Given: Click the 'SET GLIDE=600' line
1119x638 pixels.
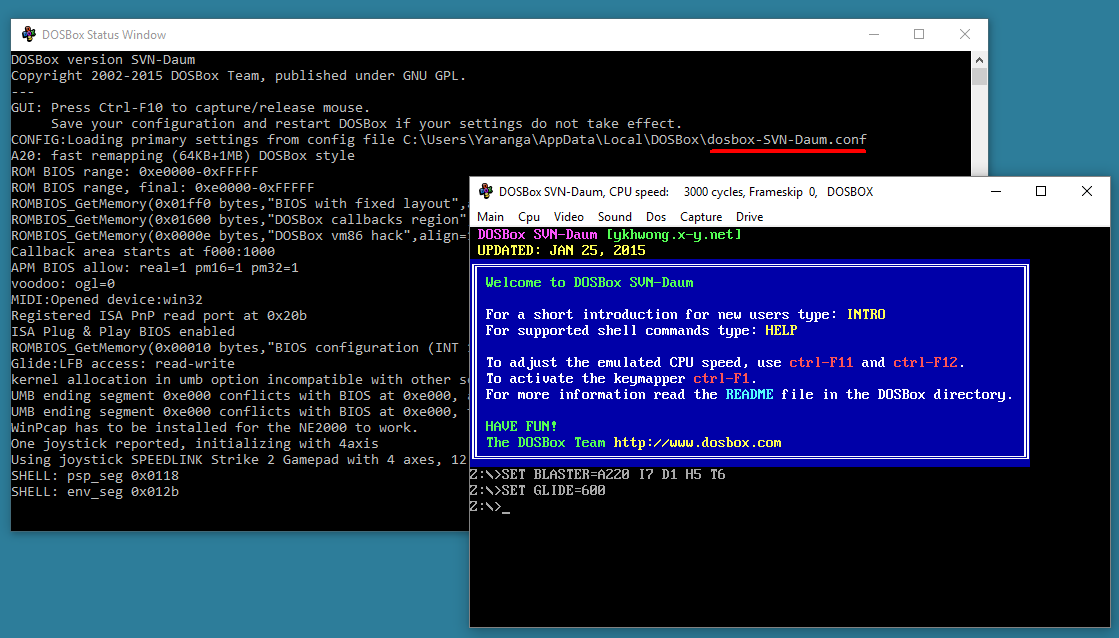Looking at the screenshot, I should coord(537,490).
